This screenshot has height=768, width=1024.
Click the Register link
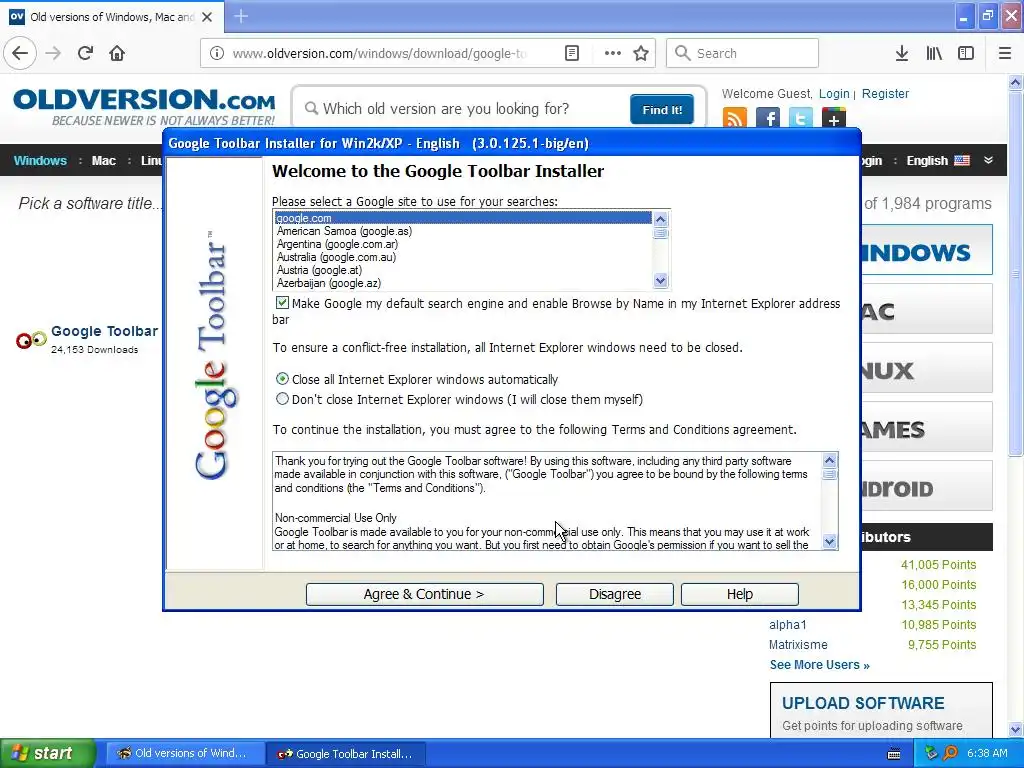point(885,93)
